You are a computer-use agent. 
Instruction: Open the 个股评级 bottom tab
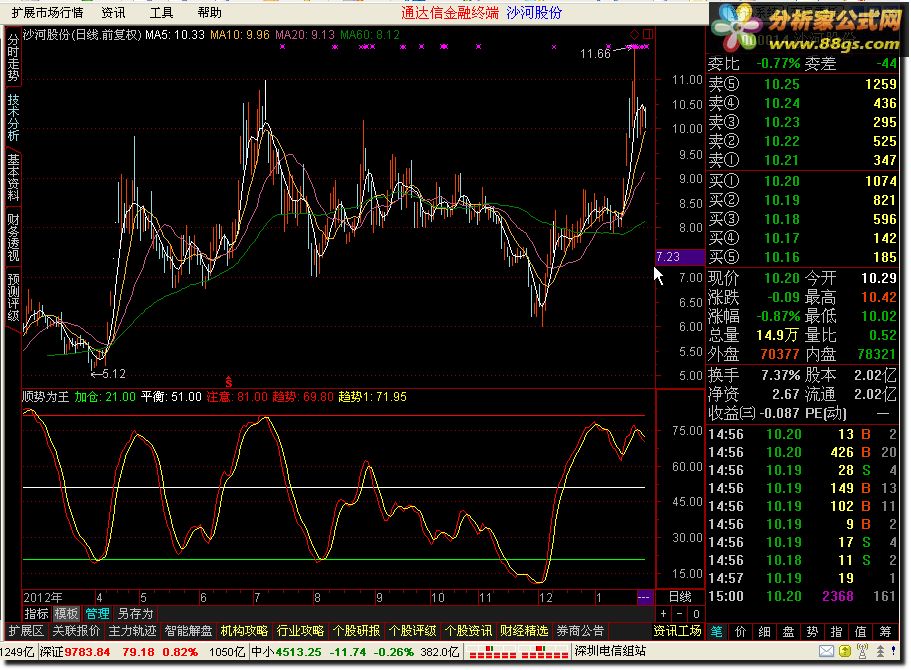coord(412,631)
